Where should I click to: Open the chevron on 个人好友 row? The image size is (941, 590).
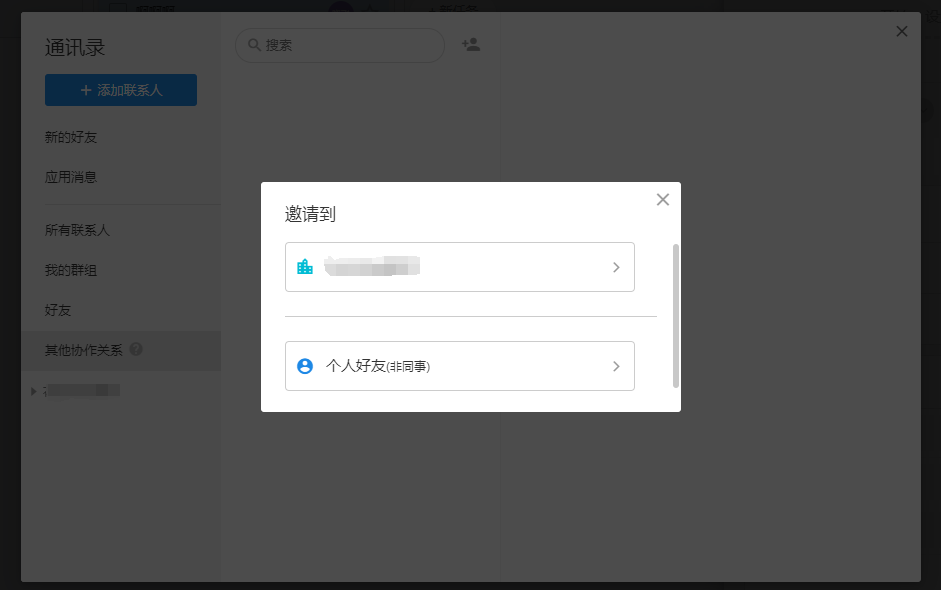[616, 366]
